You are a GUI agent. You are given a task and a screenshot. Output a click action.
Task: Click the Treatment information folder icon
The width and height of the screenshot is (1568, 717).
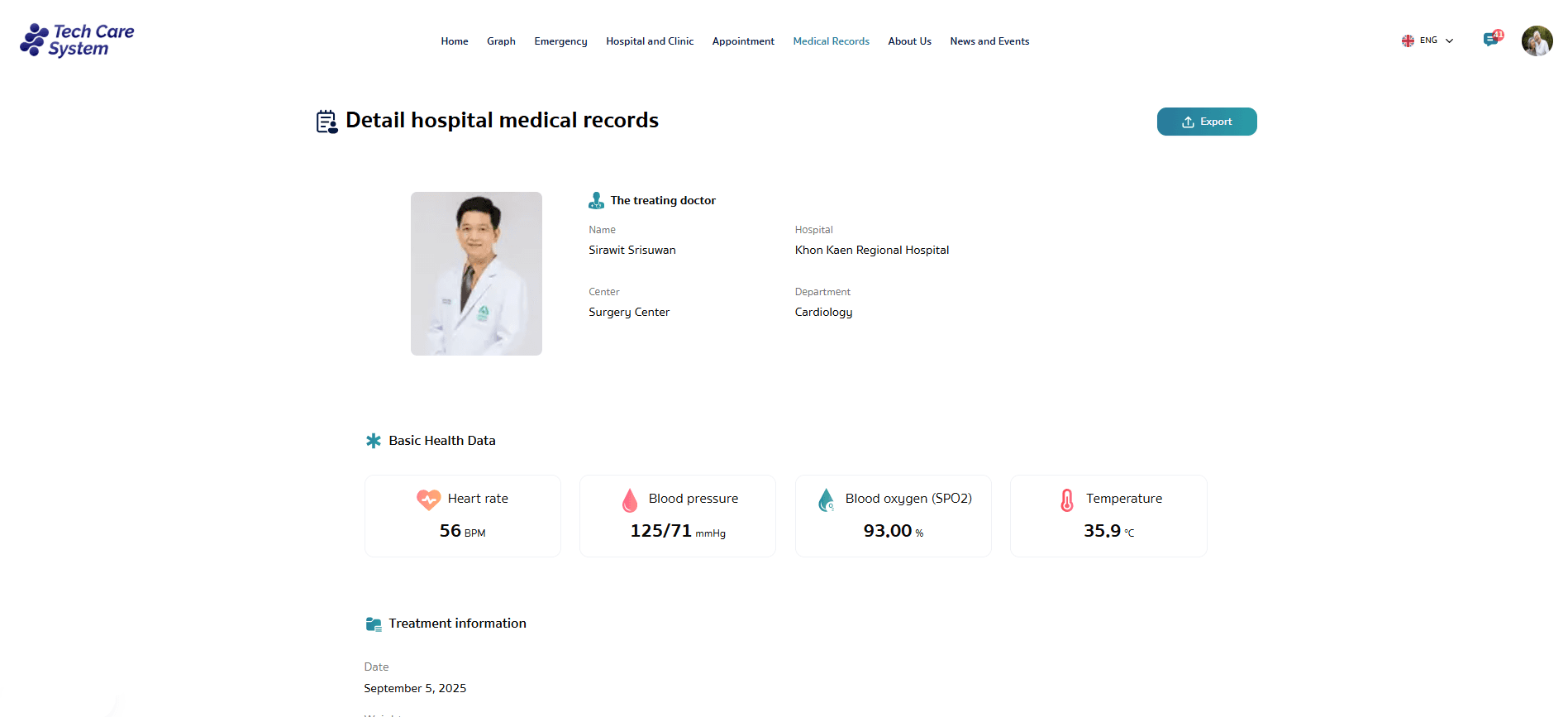[x=374, y=624]
